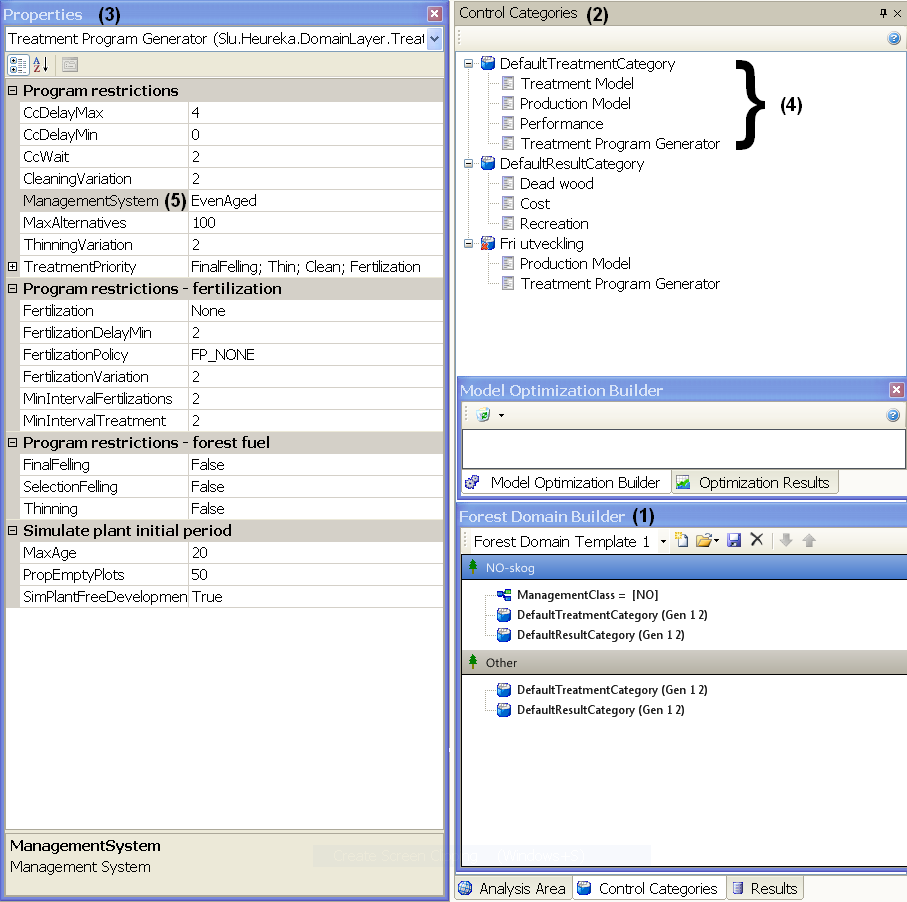Click new Forest Domain template icon

click(x=682, y=540)
